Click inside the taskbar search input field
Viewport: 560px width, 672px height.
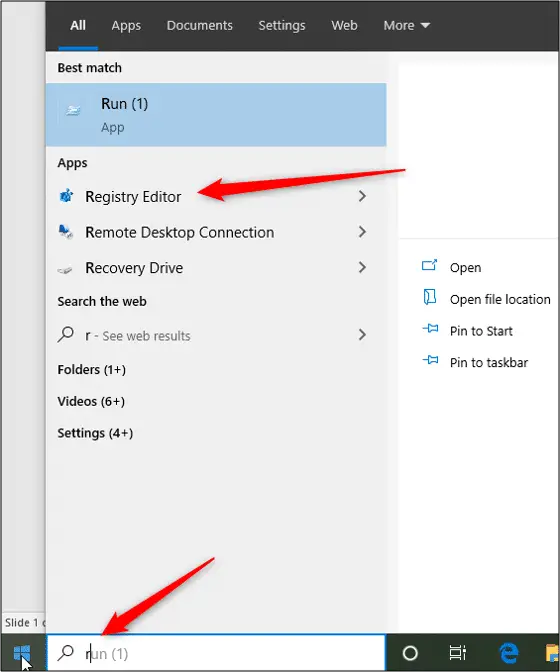[x=216, y=653]
